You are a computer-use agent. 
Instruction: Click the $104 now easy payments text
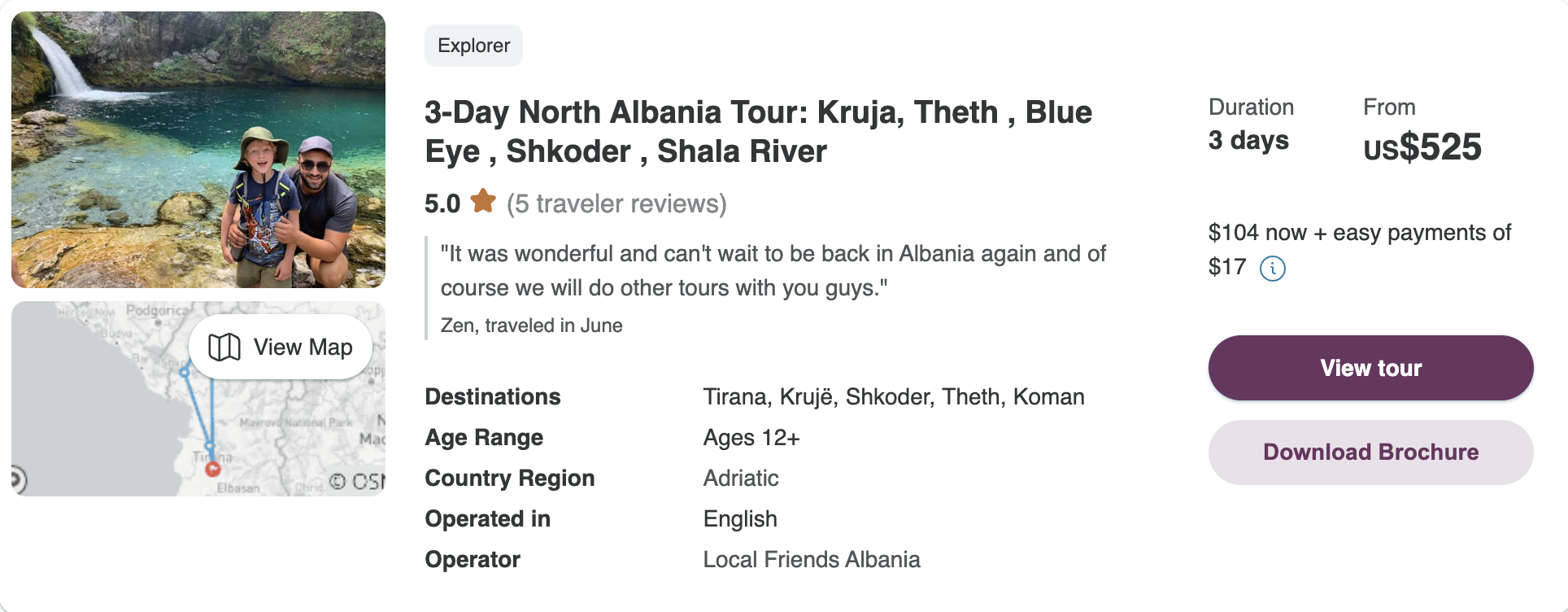1360,249
